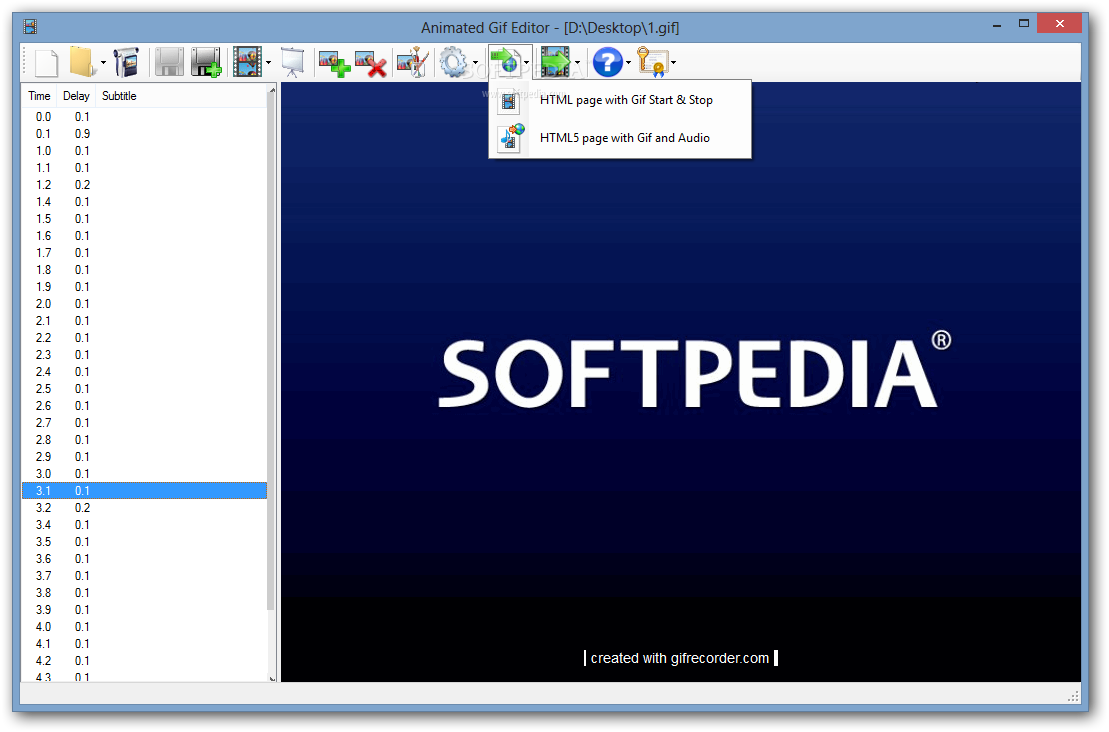
Task: Open the settings gear icon
Action: coord(454,63)
